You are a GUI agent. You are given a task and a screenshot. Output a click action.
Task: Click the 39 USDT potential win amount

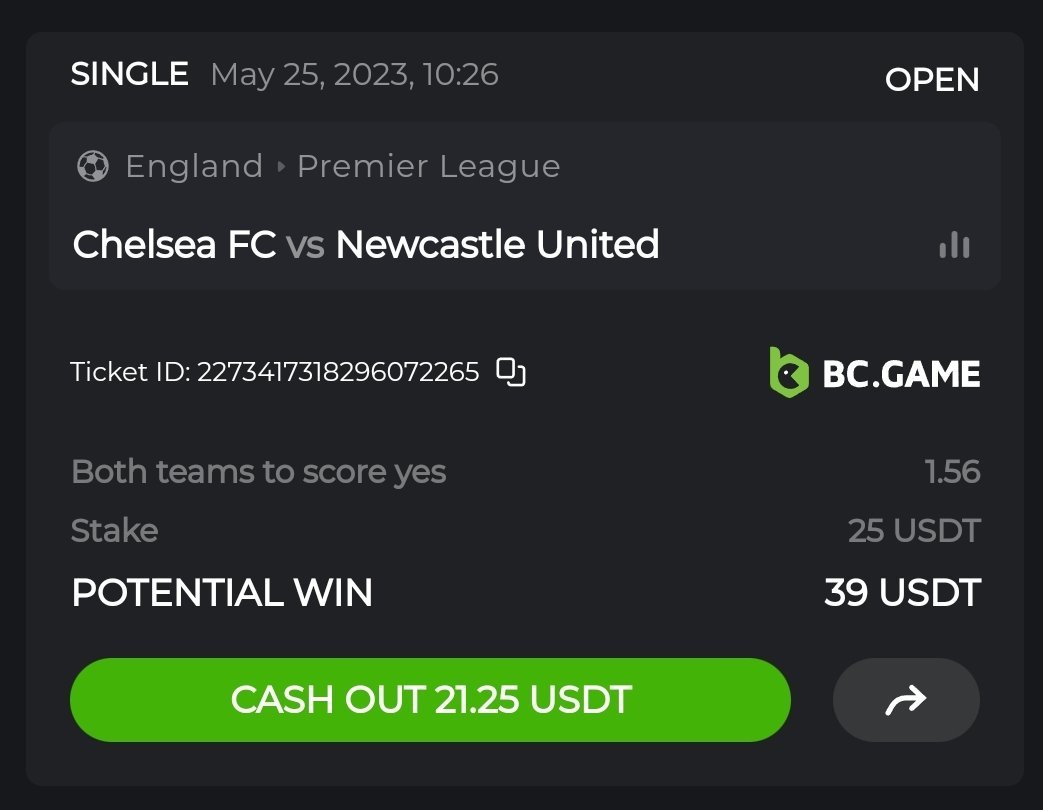coord(902,593)
